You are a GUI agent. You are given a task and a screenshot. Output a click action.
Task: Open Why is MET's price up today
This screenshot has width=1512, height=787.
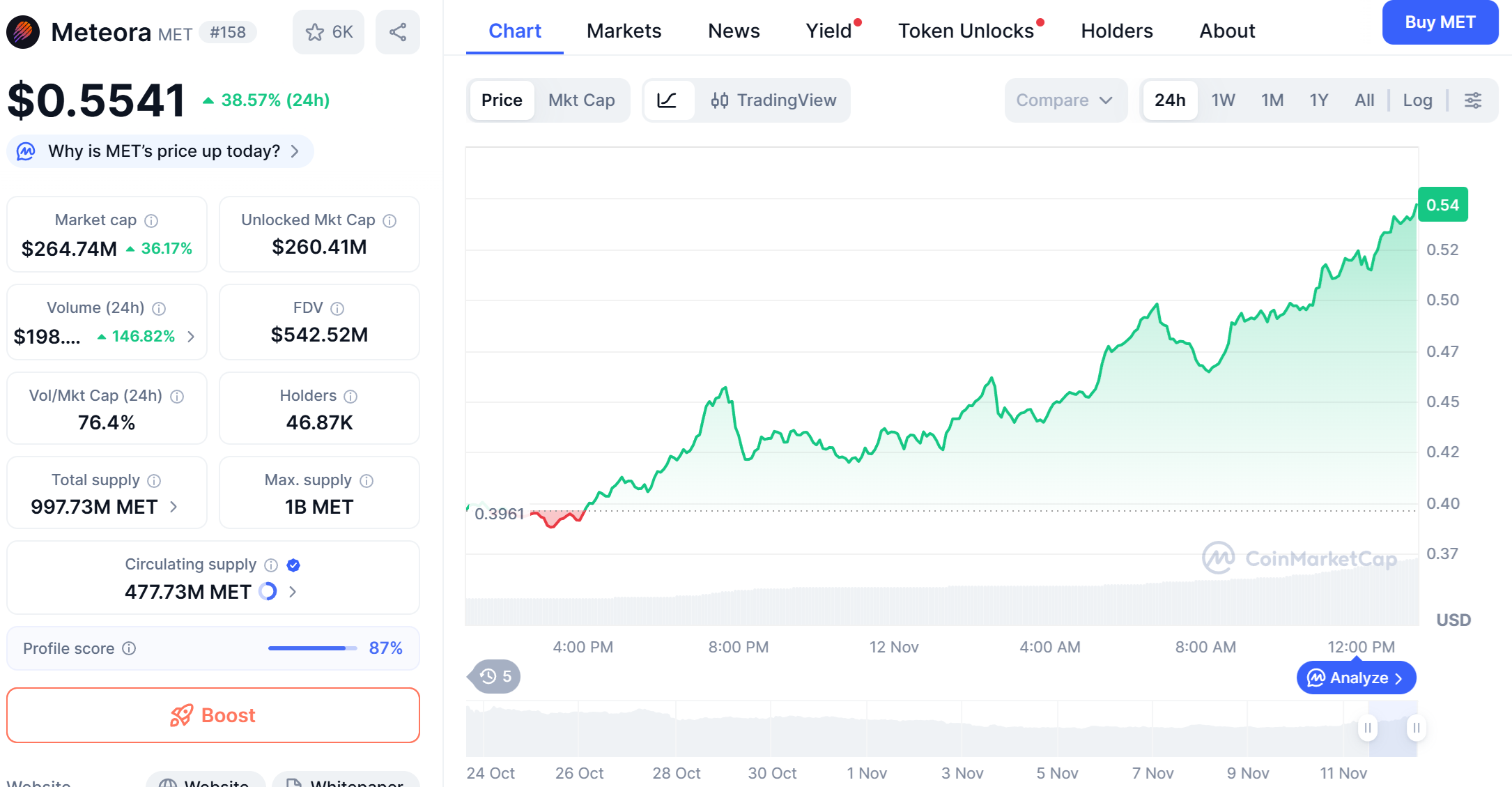(x=160, y=151)
